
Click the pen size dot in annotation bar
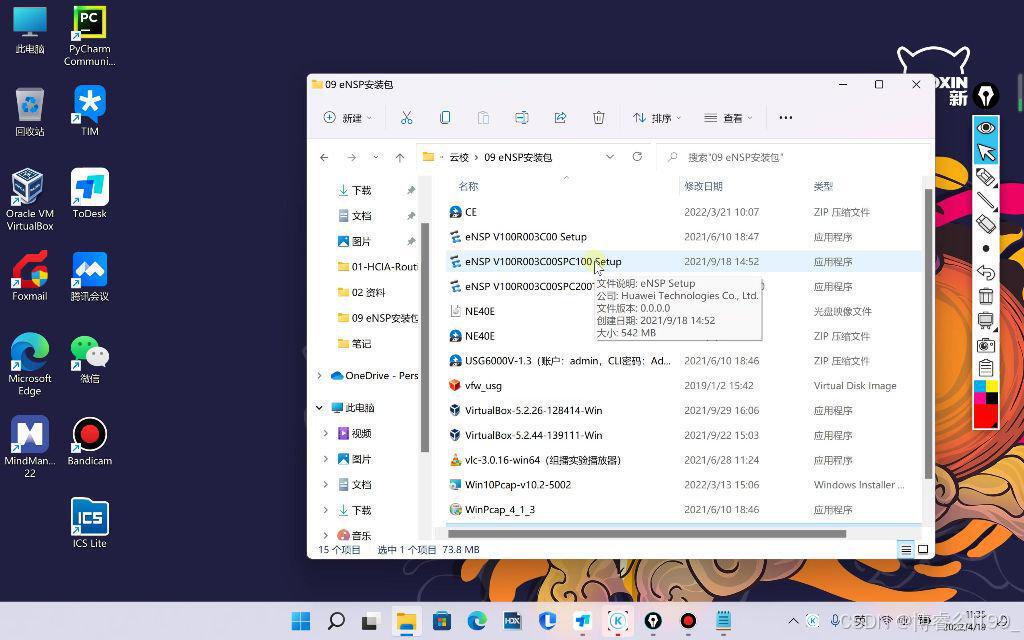pyautogui.click(x=985, y=248)
